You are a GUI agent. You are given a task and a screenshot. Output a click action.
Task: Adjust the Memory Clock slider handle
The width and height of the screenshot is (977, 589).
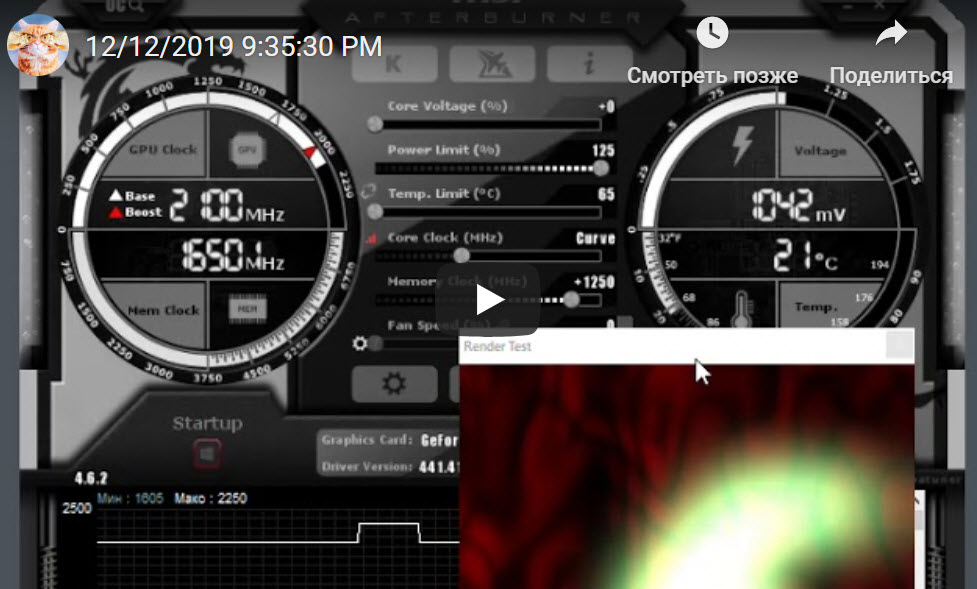point(571,300)
